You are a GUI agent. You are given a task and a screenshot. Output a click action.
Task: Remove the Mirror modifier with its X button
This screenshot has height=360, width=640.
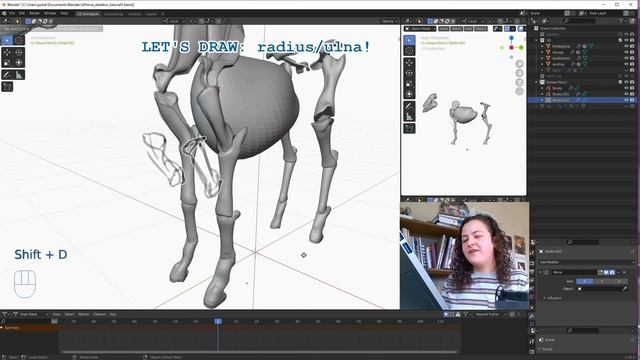(624, 272)
